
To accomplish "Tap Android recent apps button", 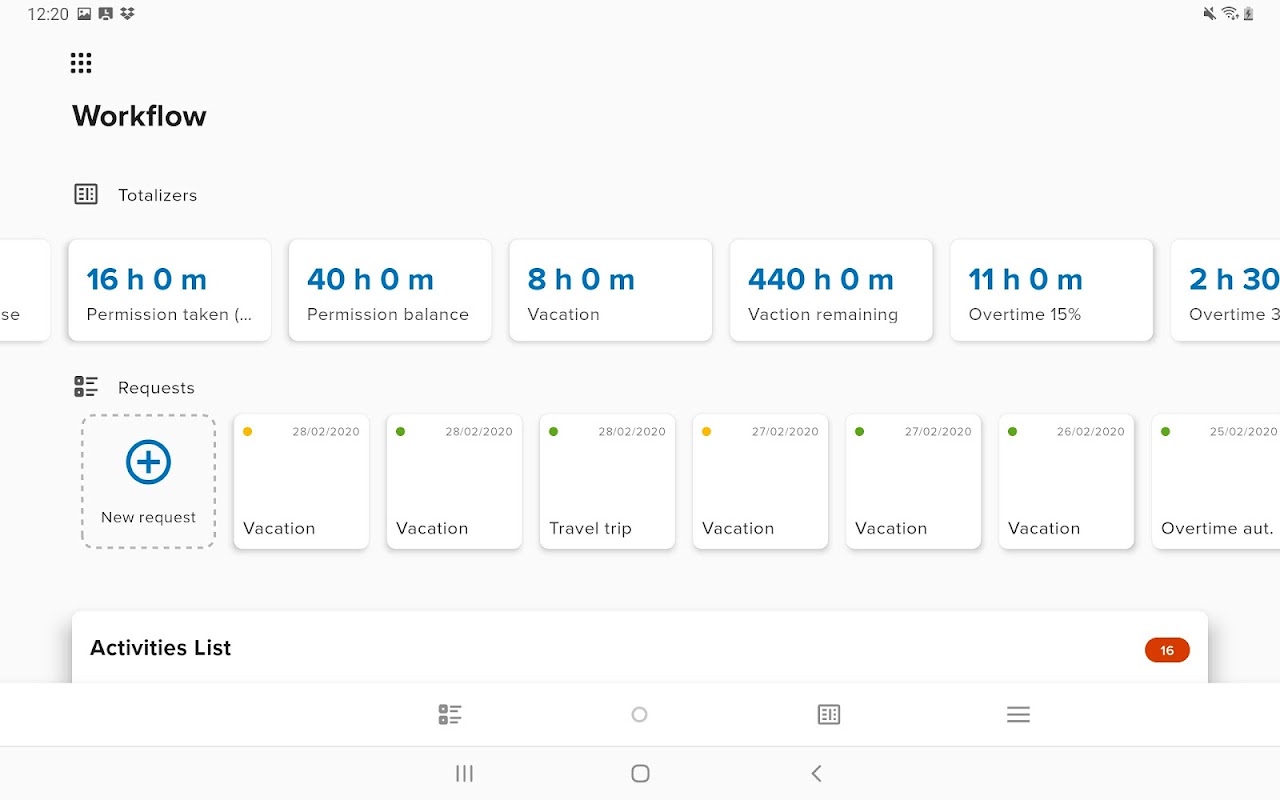I will (x=464, y=773).
